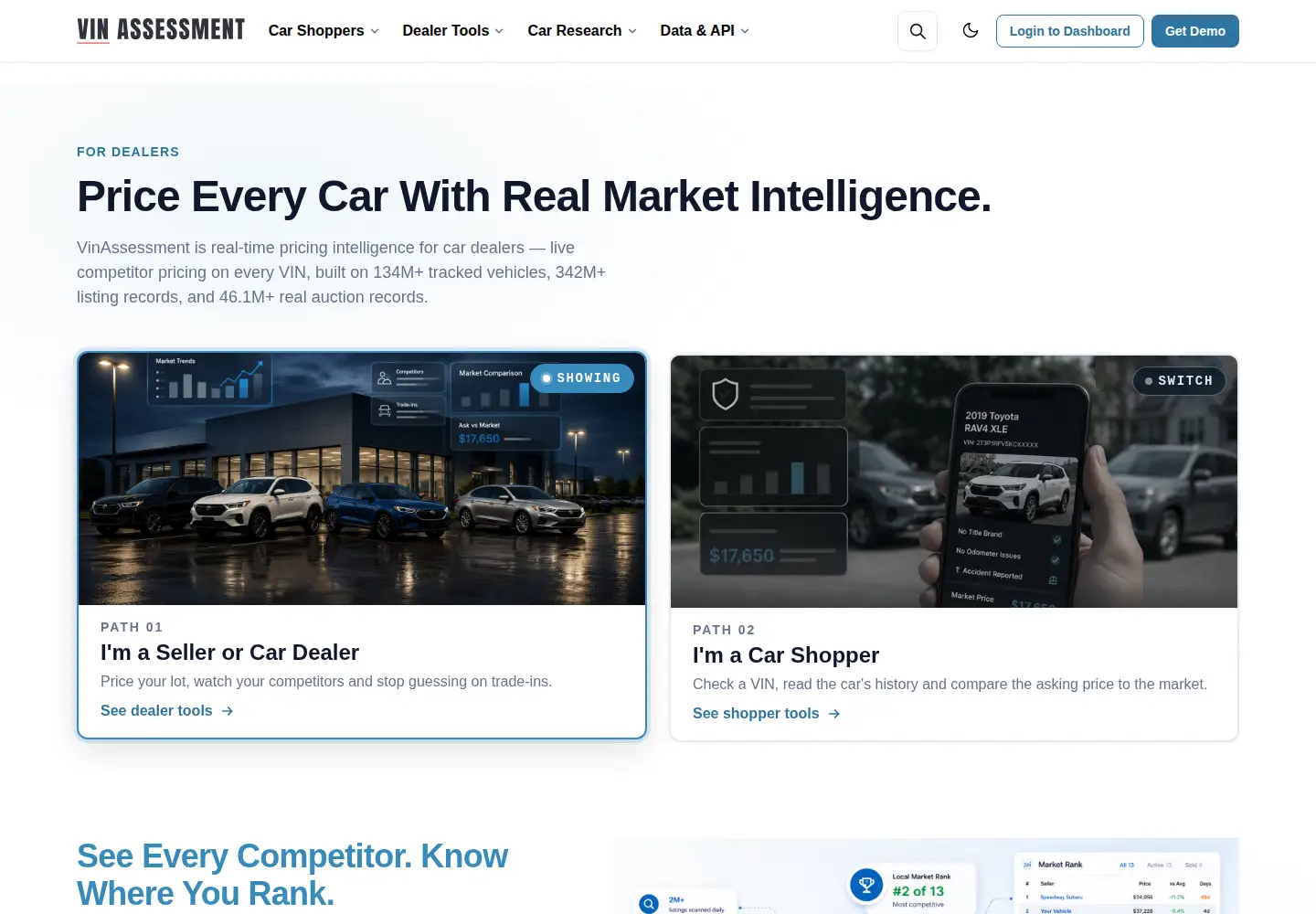The image size is (1316, 914).
Task: Click the magnifier icon on listings scanned card
Action: point(649,904)
